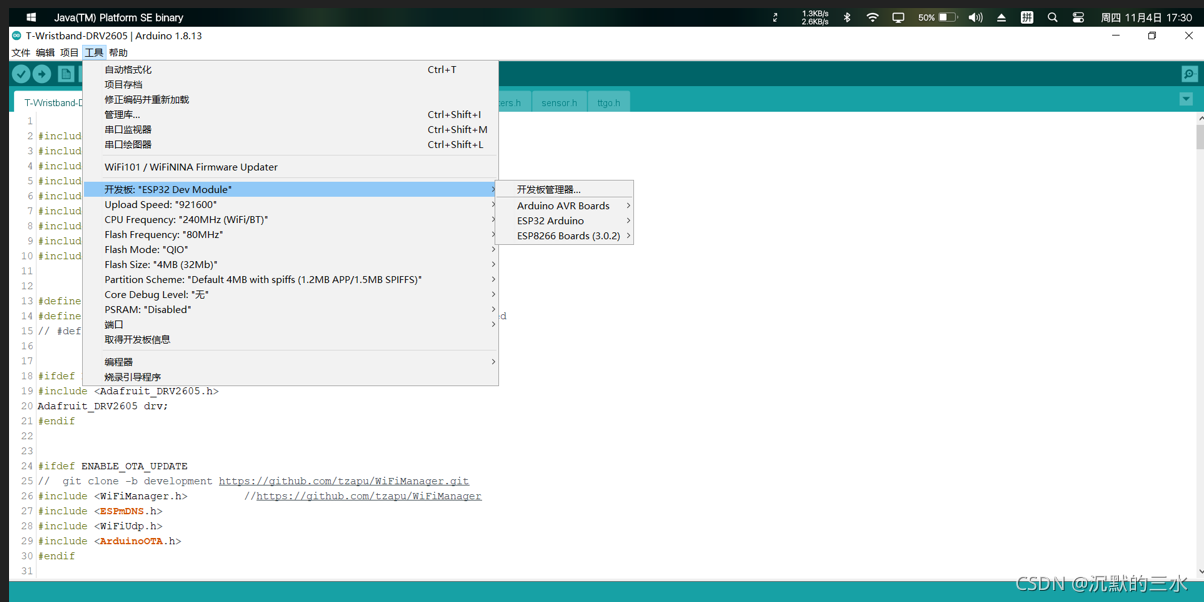Click the "#ifdef ENABLE_OTA_UPDATE" code line
The image size is (1204, 602).
pyautogui.click(x=112, y=466)
